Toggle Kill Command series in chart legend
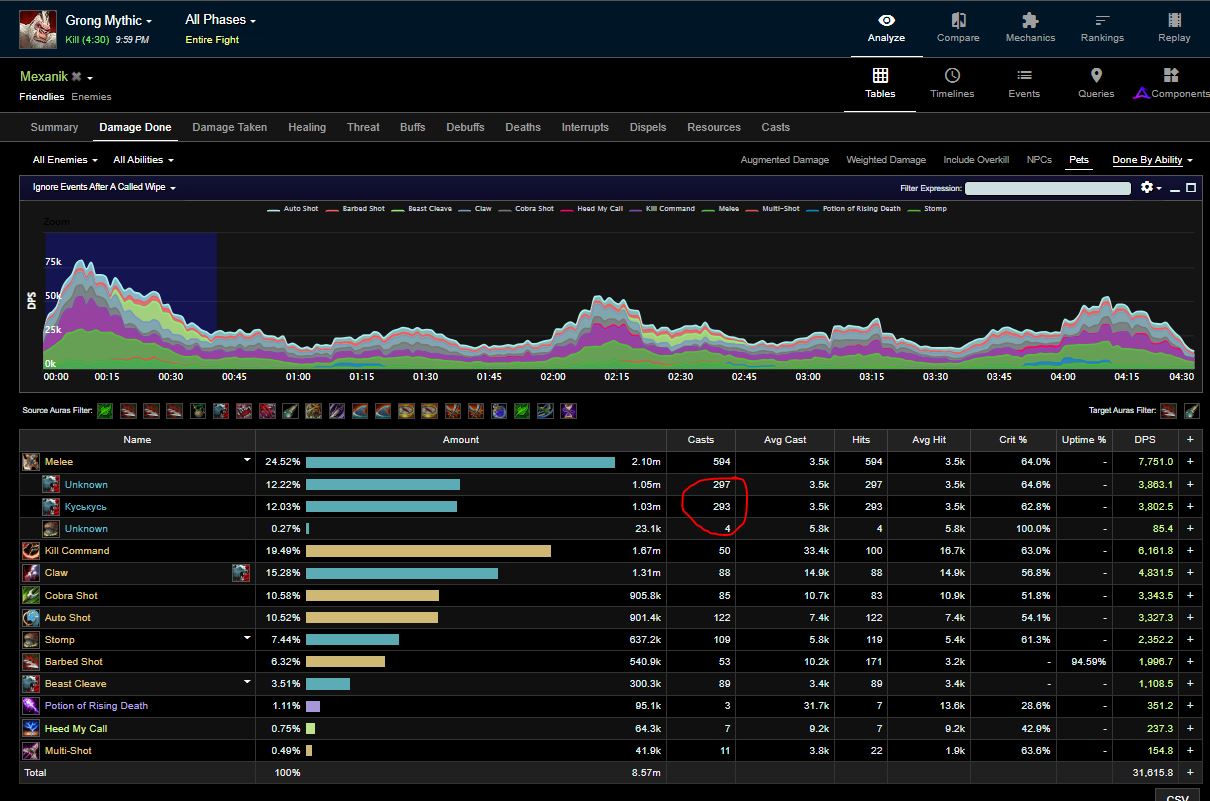 [x=670, y=209]
